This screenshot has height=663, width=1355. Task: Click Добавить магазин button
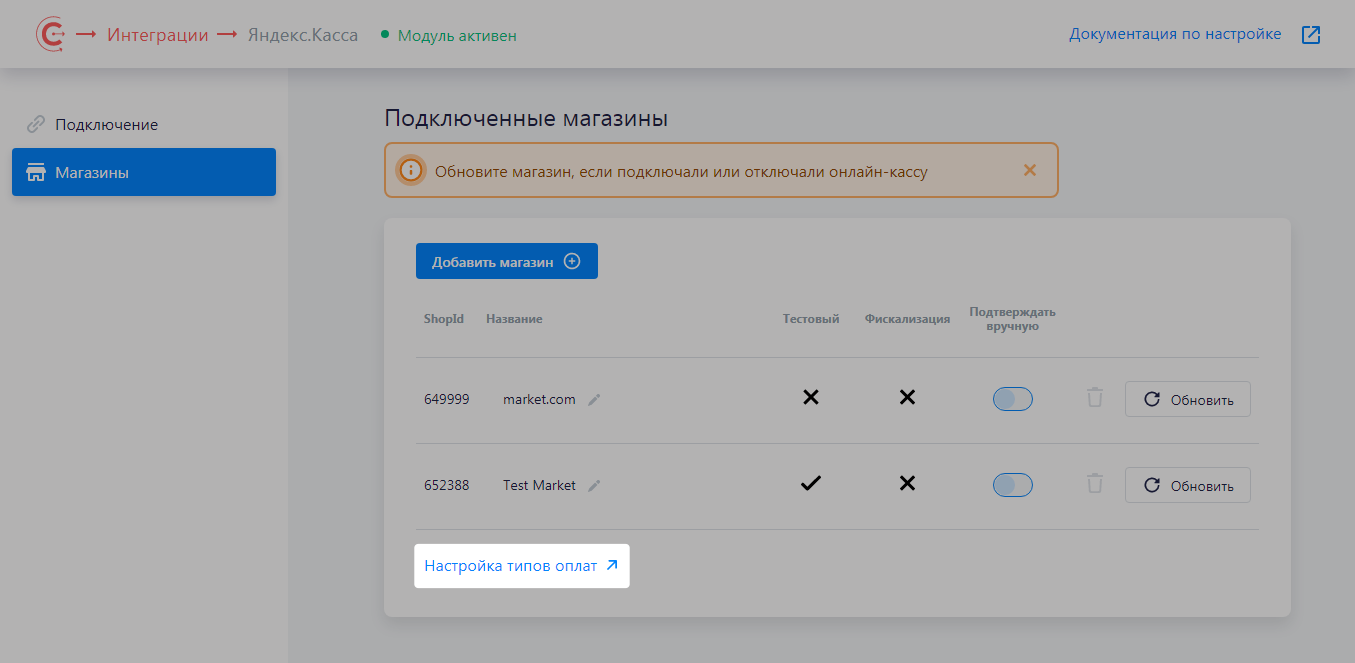coord(506,262)
